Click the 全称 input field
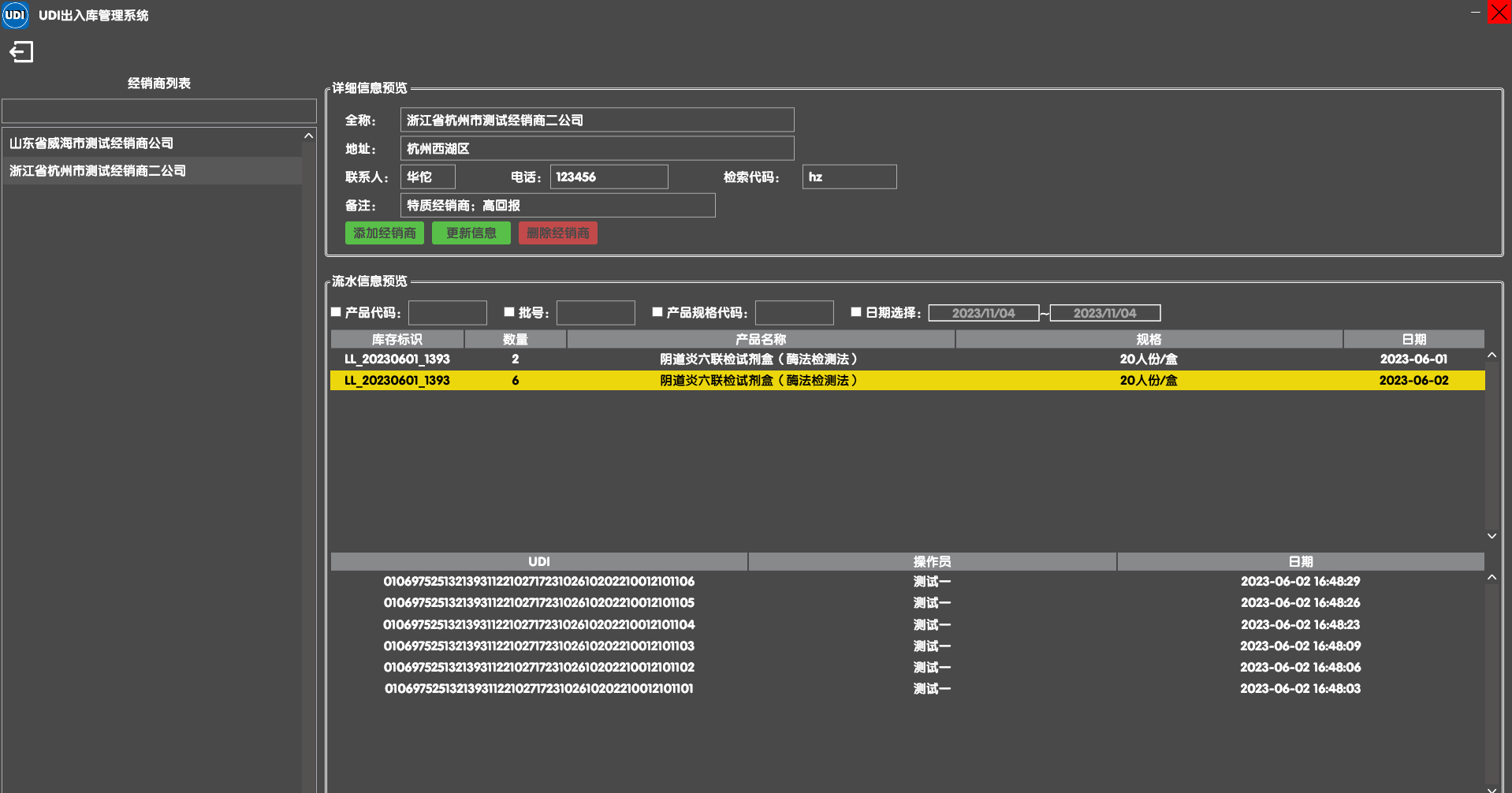This screenshot has width=1512, height=793. tap(598, 120)
